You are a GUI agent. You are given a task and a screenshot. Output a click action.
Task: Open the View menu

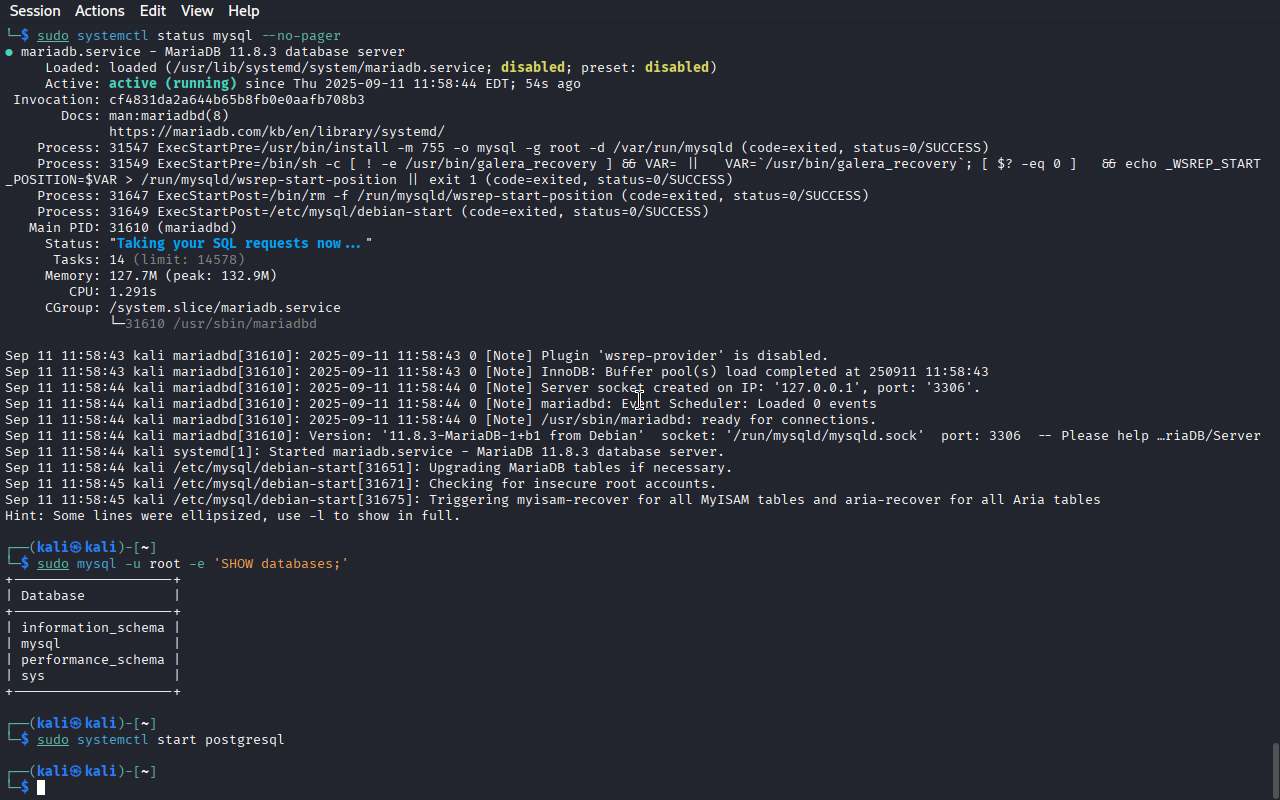click(x=197, y=11)
